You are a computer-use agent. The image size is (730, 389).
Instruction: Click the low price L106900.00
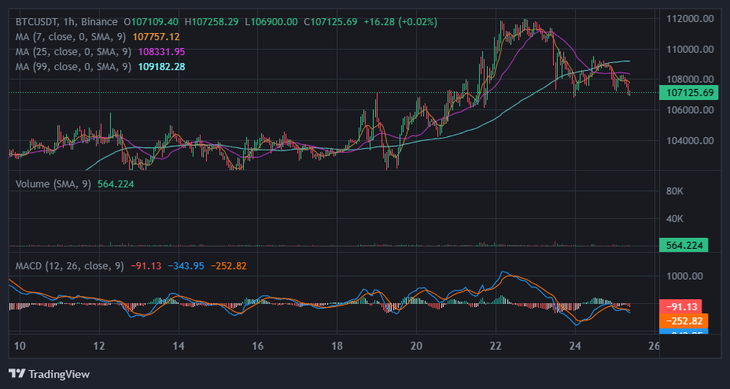coord(271,22)
